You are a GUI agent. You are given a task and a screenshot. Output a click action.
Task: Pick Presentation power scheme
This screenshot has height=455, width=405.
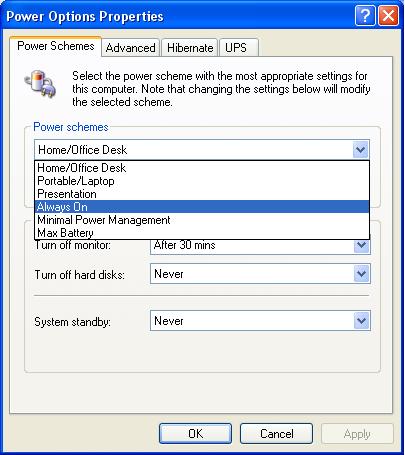[x=202, y=194]
